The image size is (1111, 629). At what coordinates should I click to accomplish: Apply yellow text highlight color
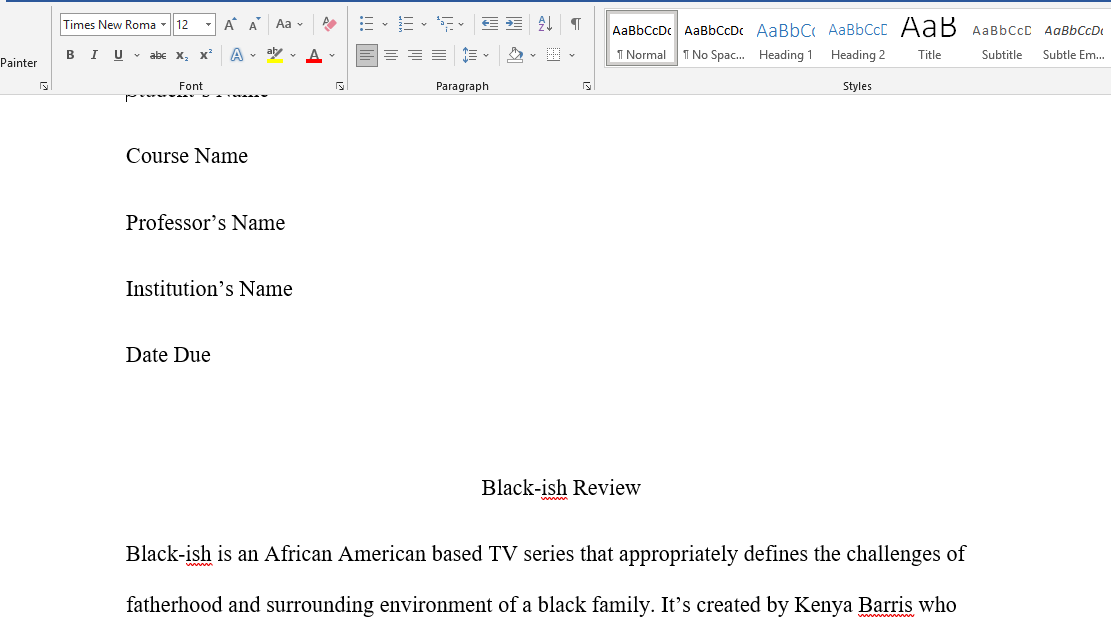(275, 55)
